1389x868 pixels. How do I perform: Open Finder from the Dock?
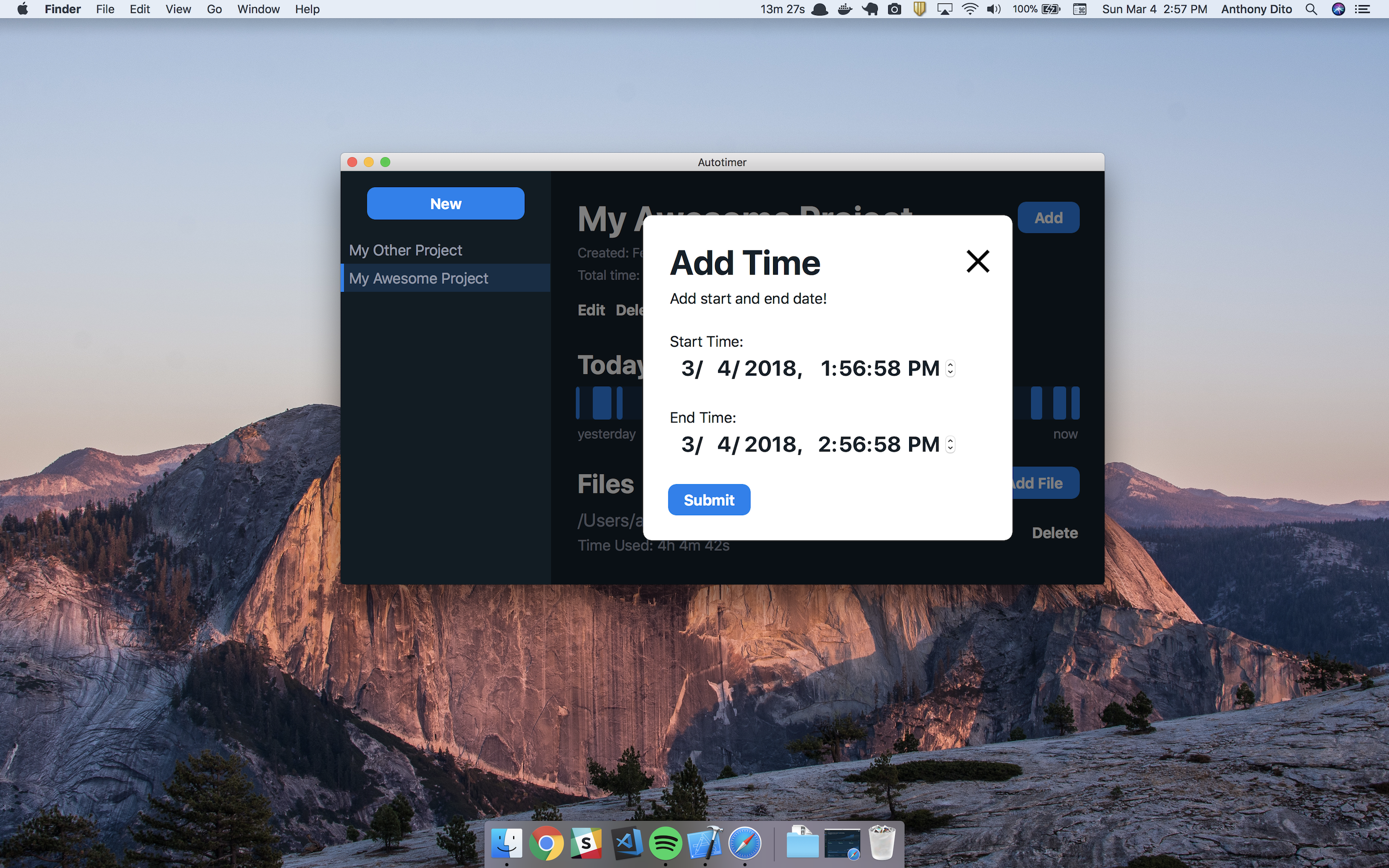pyautogui.click(x=506, y=843)
